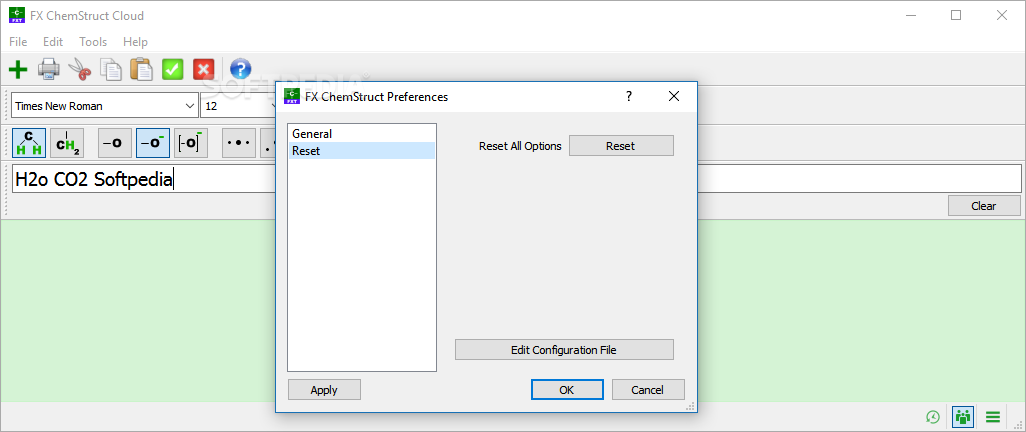Toggle the plain -O bond button
Screen dimensions: 1026x432
pos(115,143)
